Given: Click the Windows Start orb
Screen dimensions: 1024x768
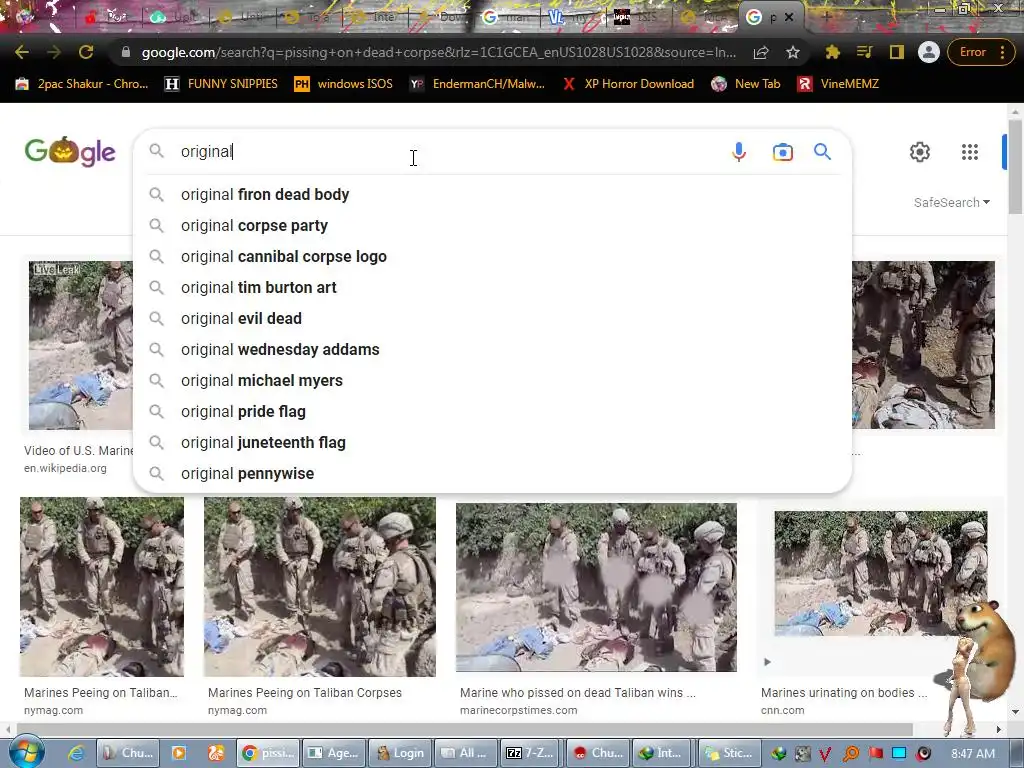Looking at the screenshot, I should pyautogui.click(x=26, y=752).
